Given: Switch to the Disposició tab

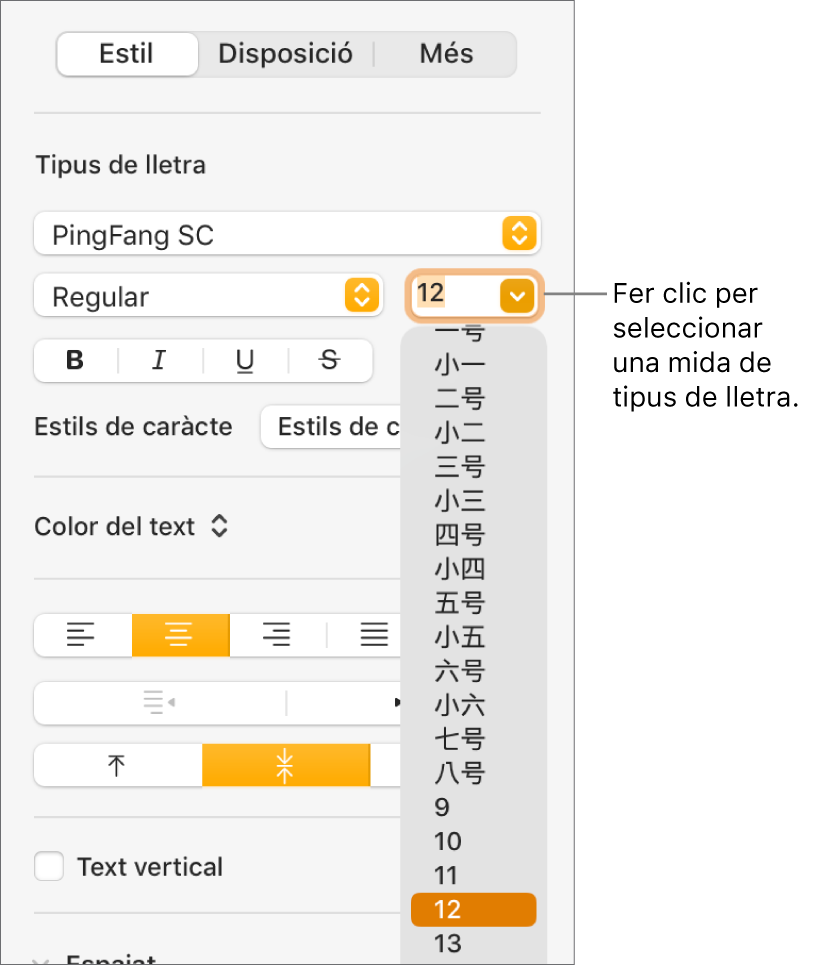Looking at the screenshot, I should (285, 54).
